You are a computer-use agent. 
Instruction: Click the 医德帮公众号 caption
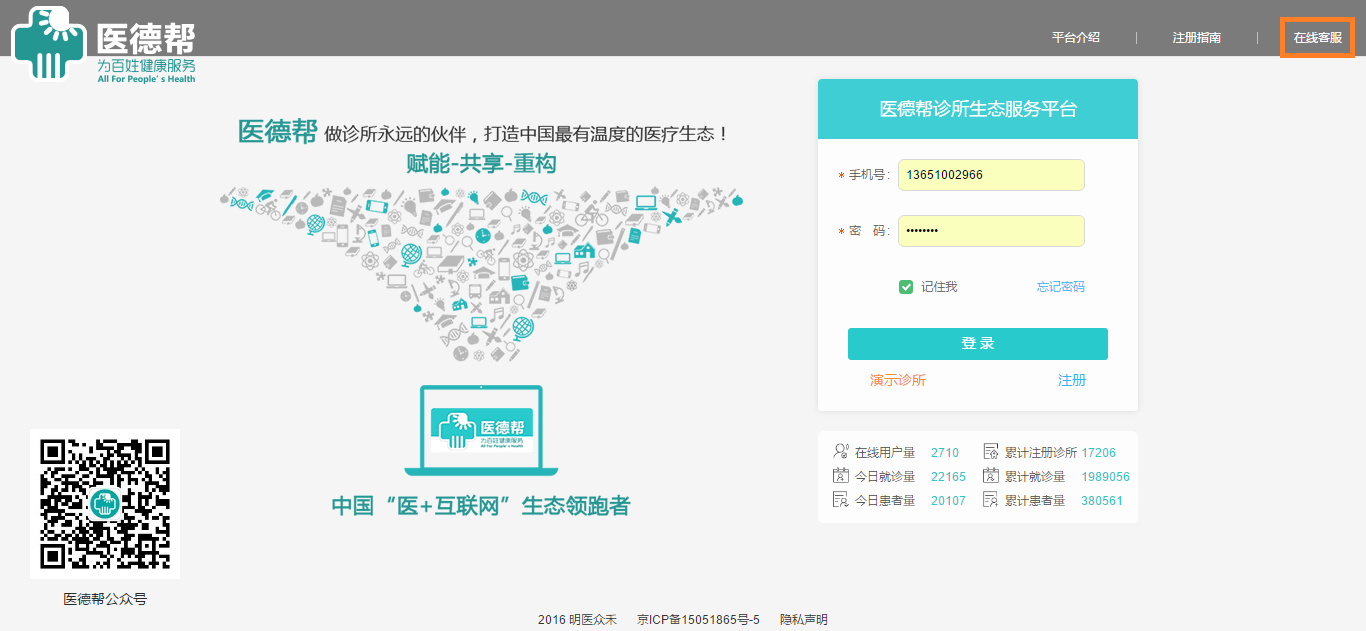(105, 599)
